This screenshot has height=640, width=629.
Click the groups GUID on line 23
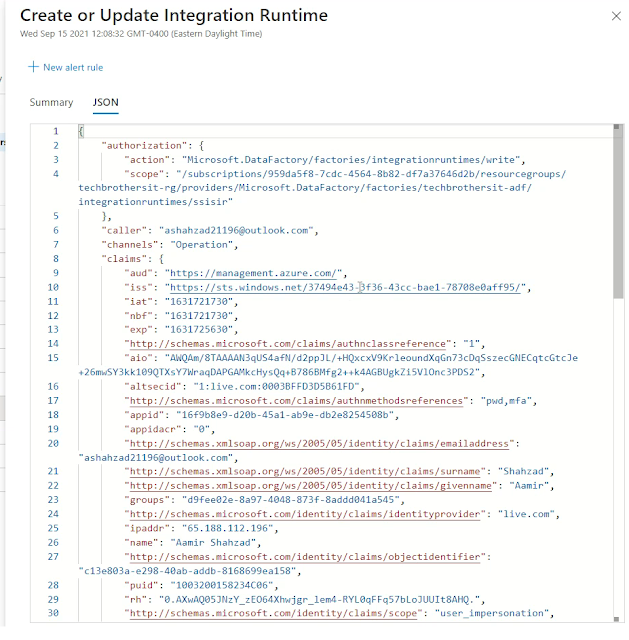291,500
